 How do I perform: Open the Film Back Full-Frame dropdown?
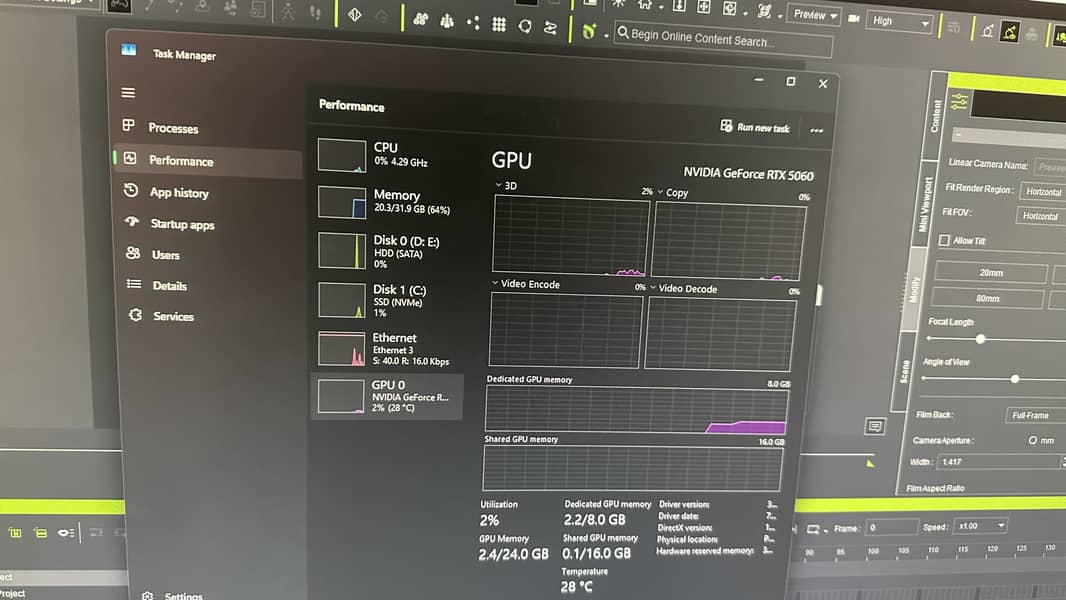pyautogui.click(x=1035, y=415)
